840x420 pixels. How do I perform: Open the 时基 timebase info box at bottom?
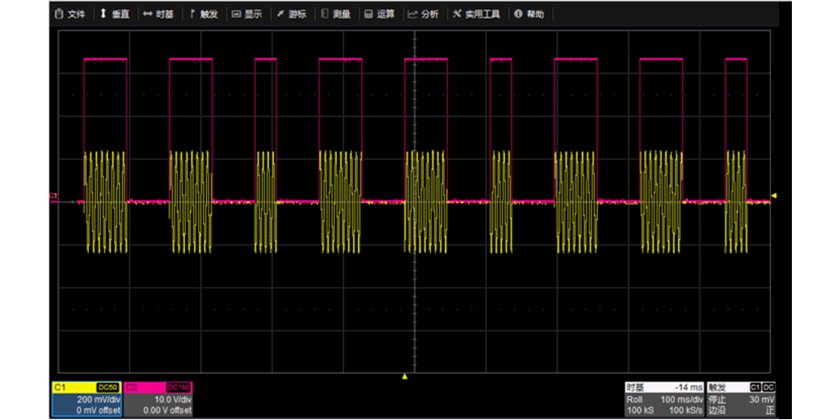[663, 399]
